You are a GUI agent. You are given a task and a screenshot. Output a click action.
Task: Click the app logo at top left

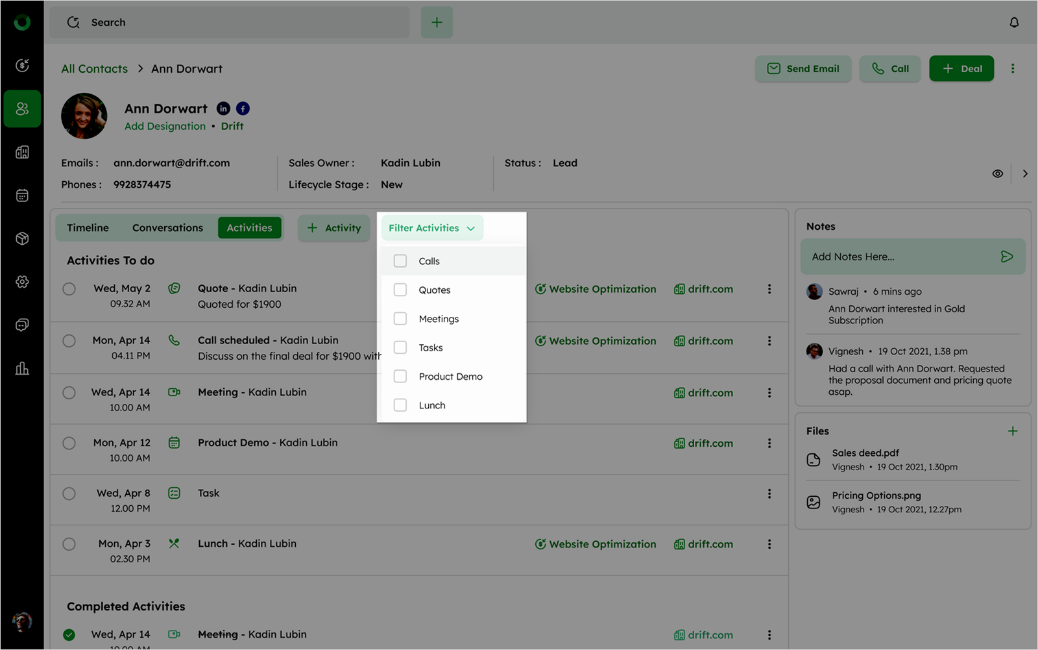coord(22,23)
